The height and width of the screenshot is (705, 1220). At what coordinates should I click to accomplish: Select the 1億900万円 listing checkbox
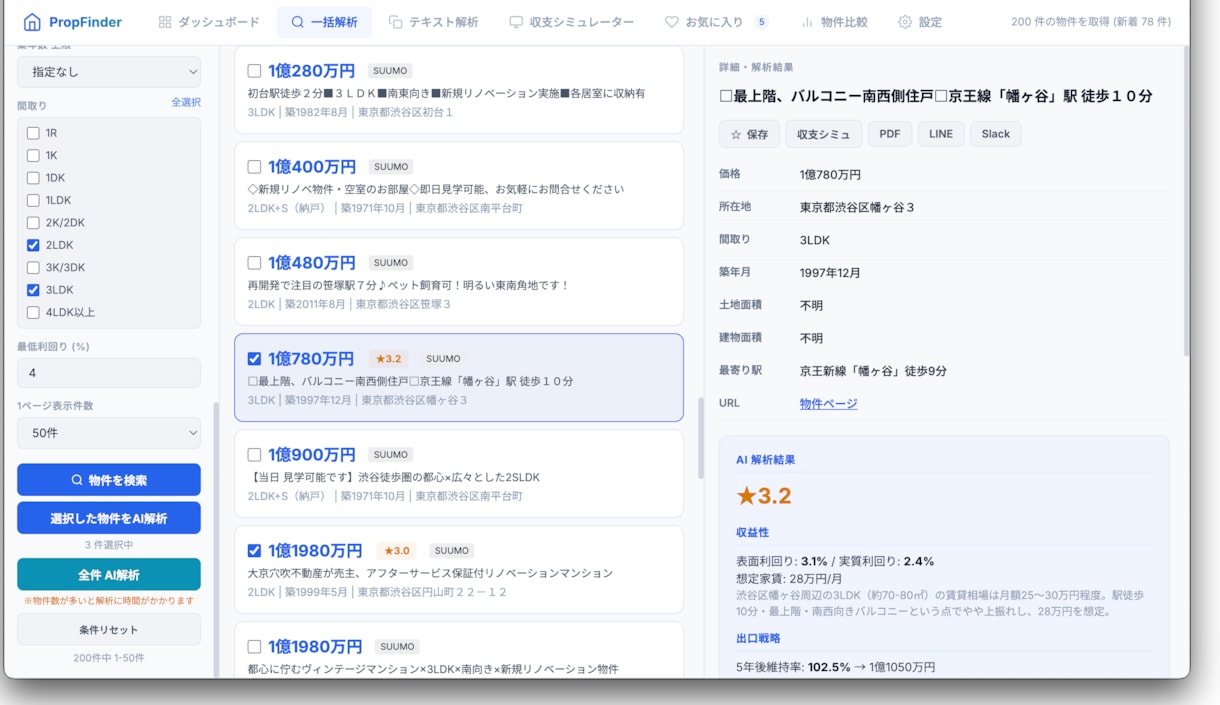pos(254,455)
